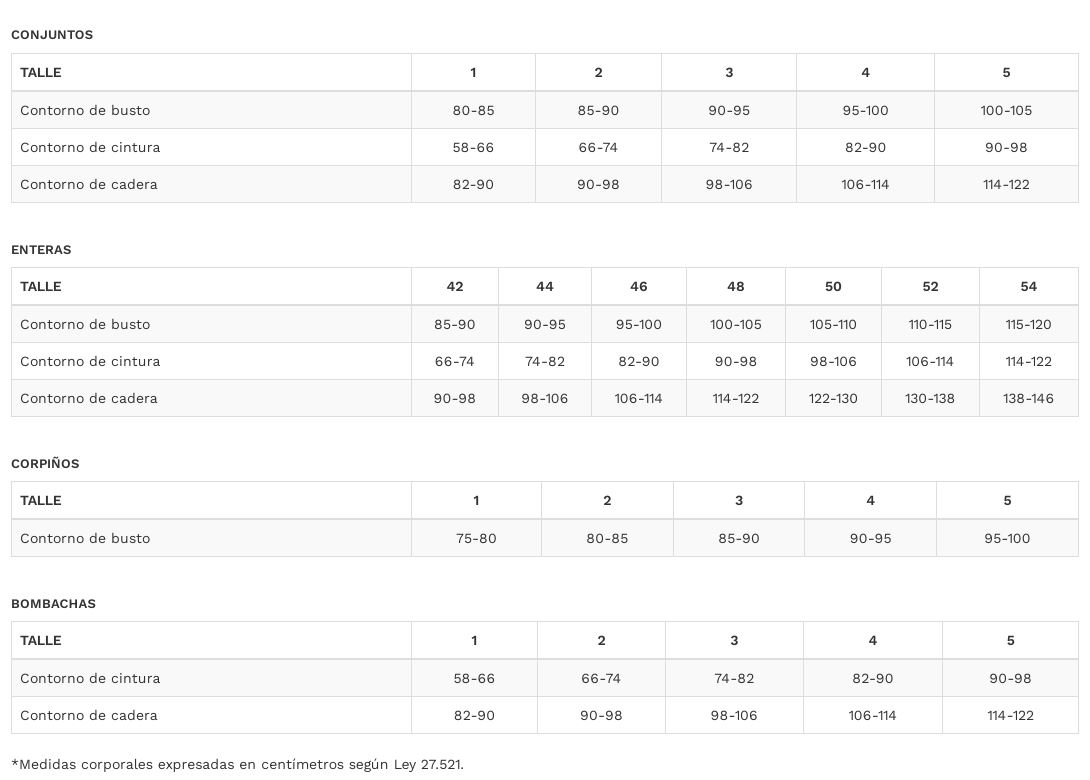Select size 3 header in Corpiños table

pos(739,501)
